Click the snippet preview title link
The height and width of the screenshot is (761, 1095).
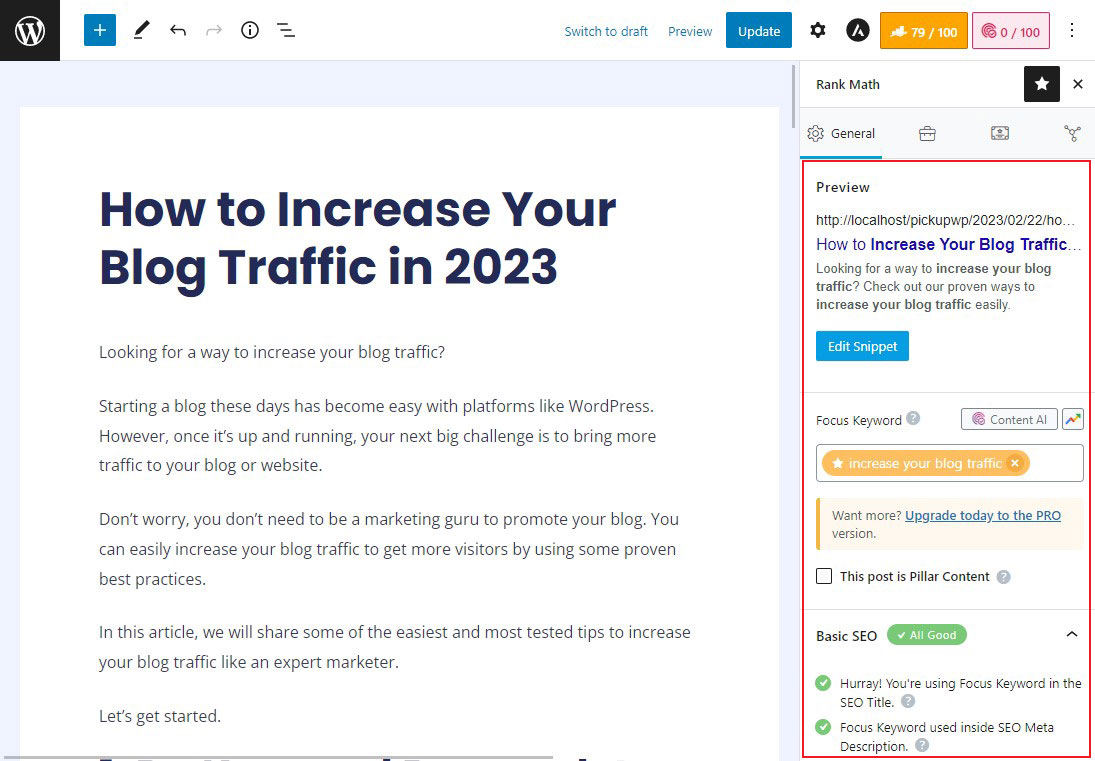pos(948,244)
